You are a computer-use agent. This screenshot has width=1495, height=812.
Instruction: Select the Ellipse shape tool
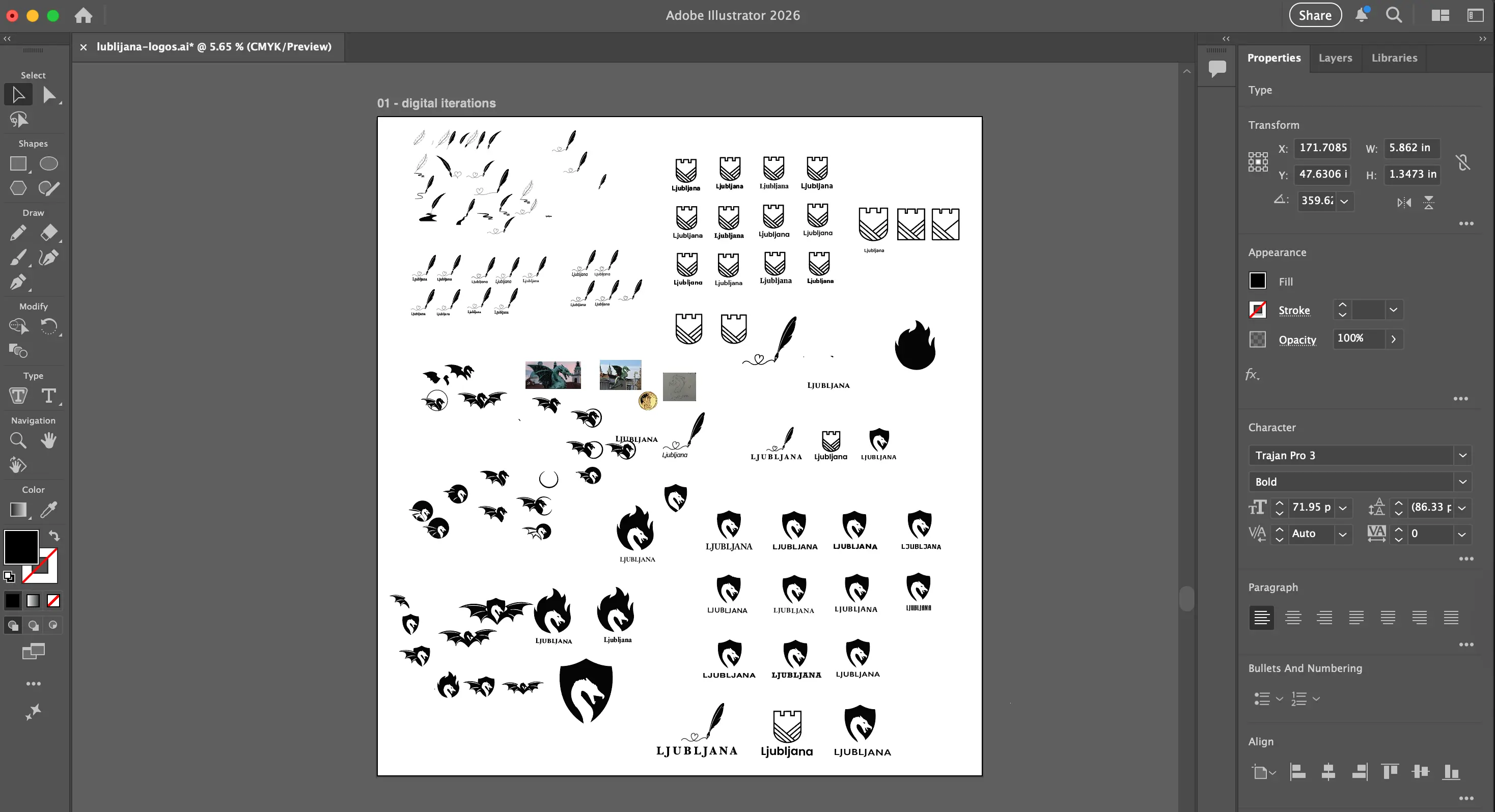pos(49,164)
